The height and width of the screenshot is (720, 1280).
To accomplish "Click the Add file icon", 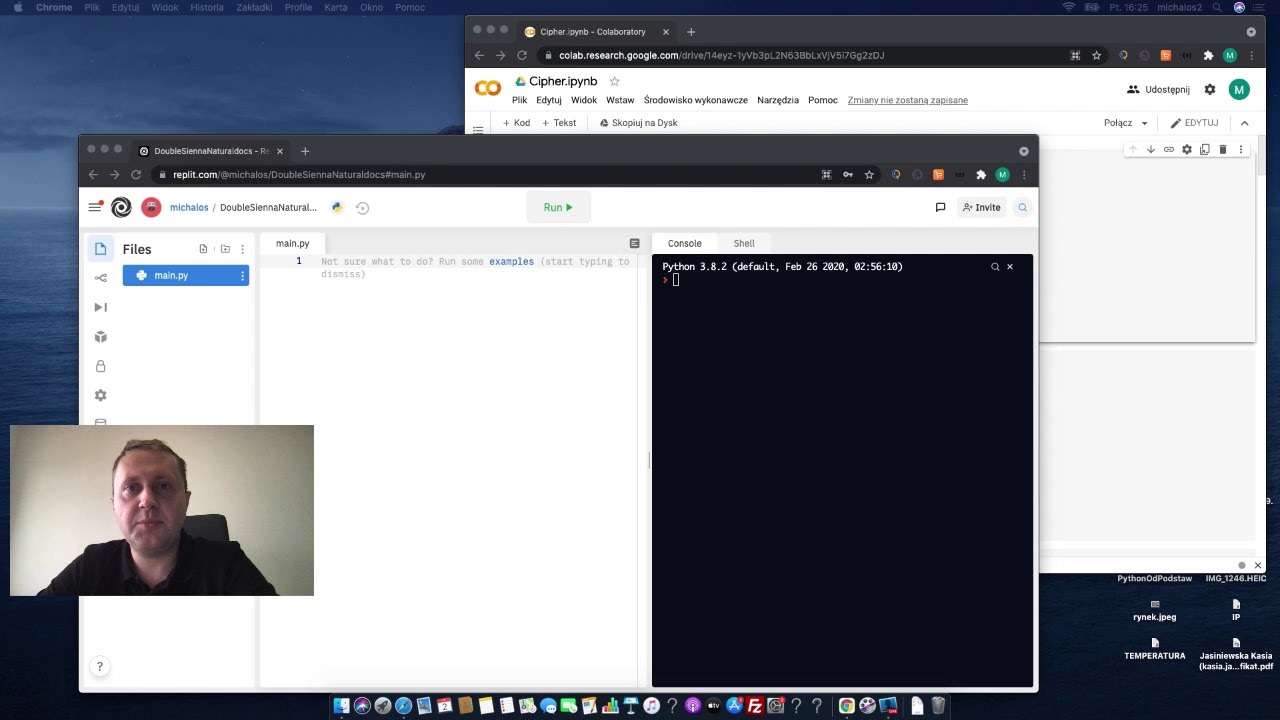I will click(203, 249).
